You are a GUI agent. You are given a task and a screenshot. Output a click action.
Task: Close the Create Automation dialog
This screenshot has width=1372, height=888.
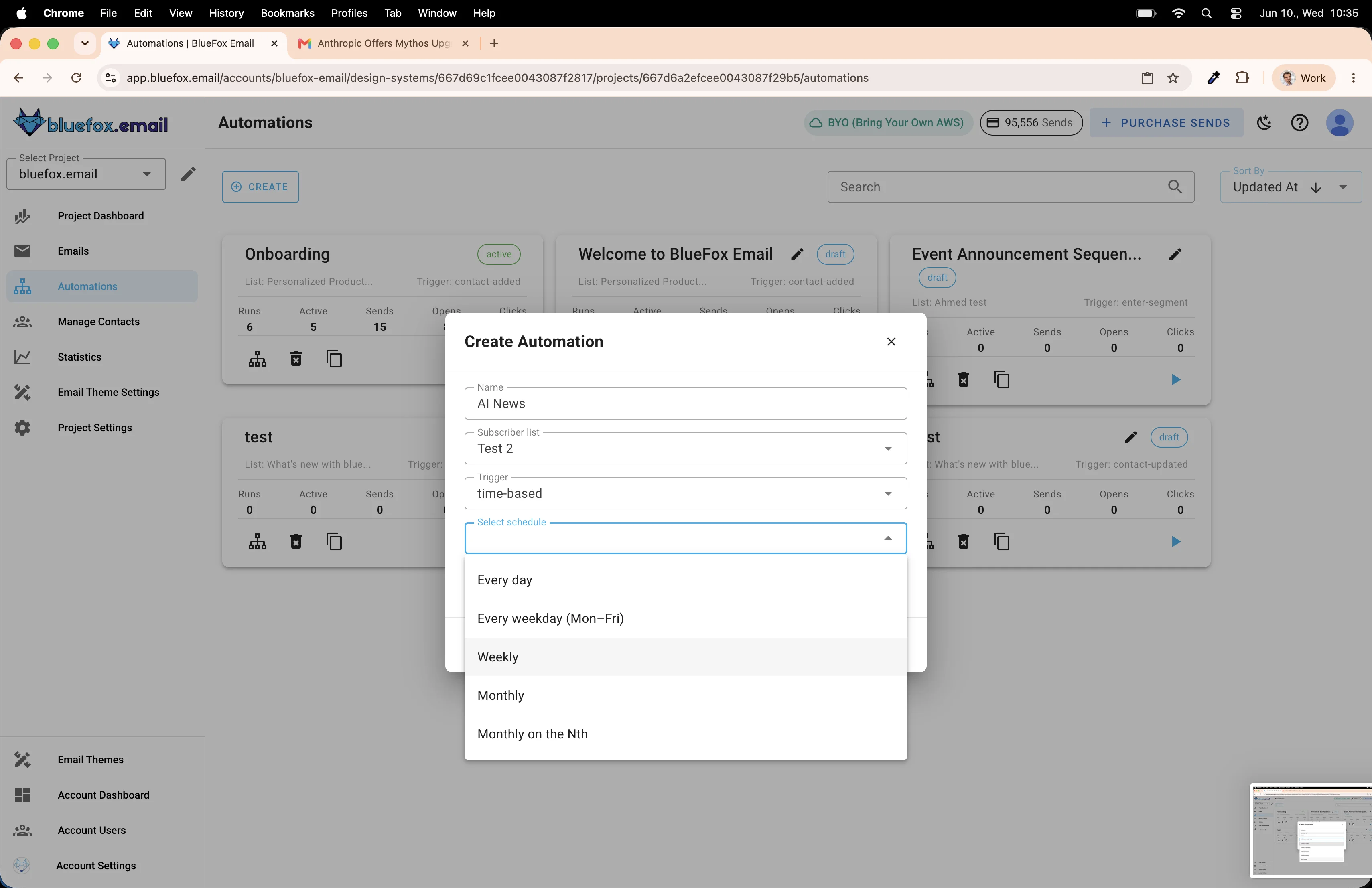(891, 342)
